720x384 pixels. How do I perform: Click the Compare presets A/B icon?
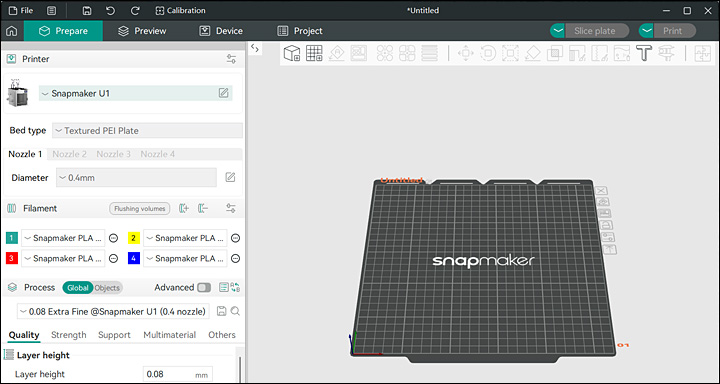coord(236,288)
